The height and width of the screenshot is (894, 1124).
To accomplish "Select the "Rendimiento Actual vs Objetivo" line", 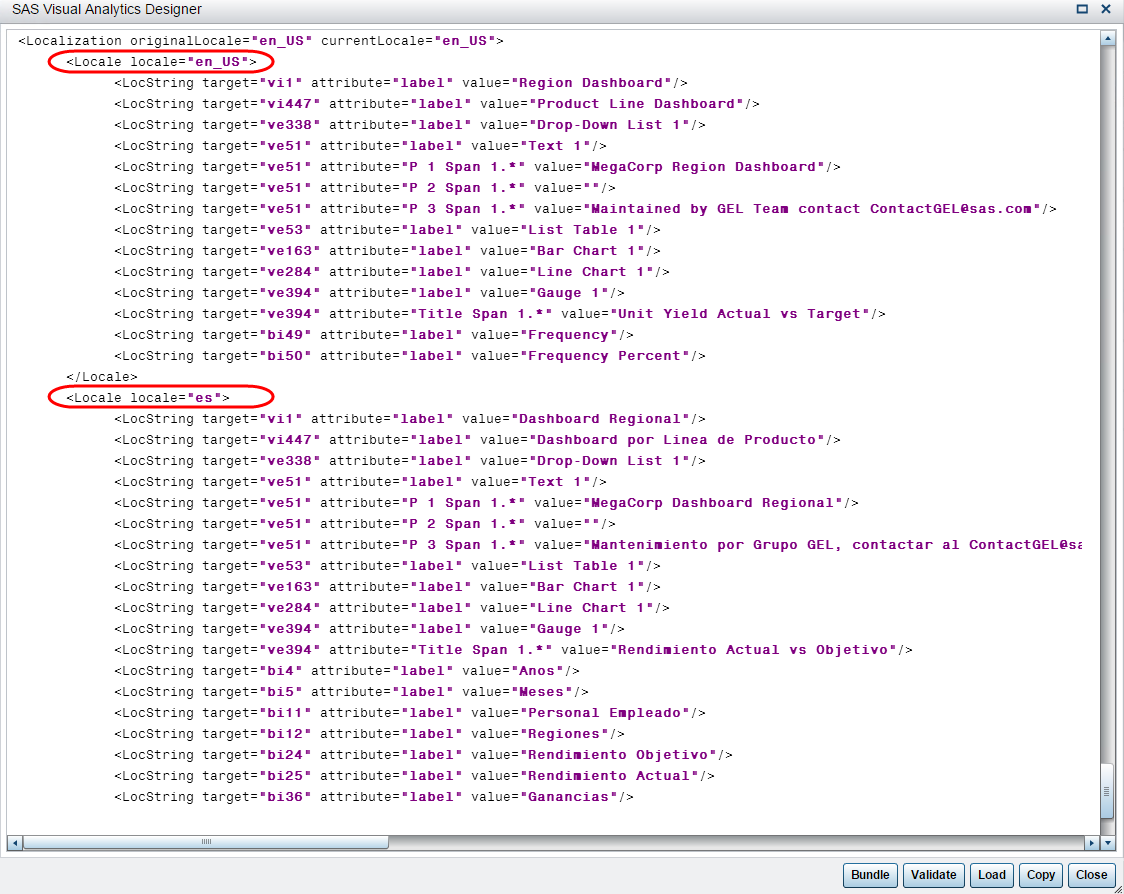I will [x=513, y=650].
